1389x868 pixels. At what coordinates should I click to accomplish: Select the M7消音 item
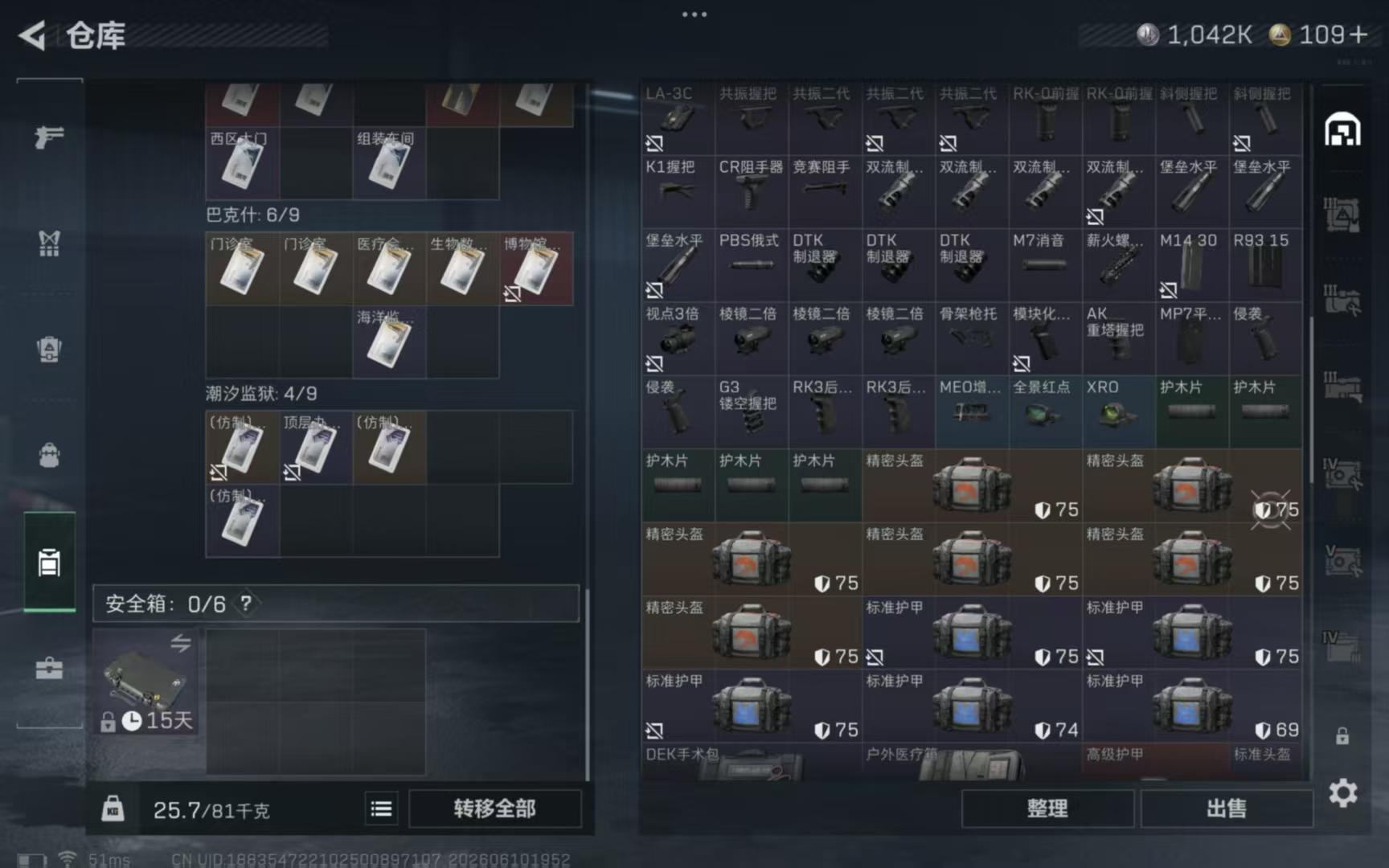click(x=1045, y=266)
